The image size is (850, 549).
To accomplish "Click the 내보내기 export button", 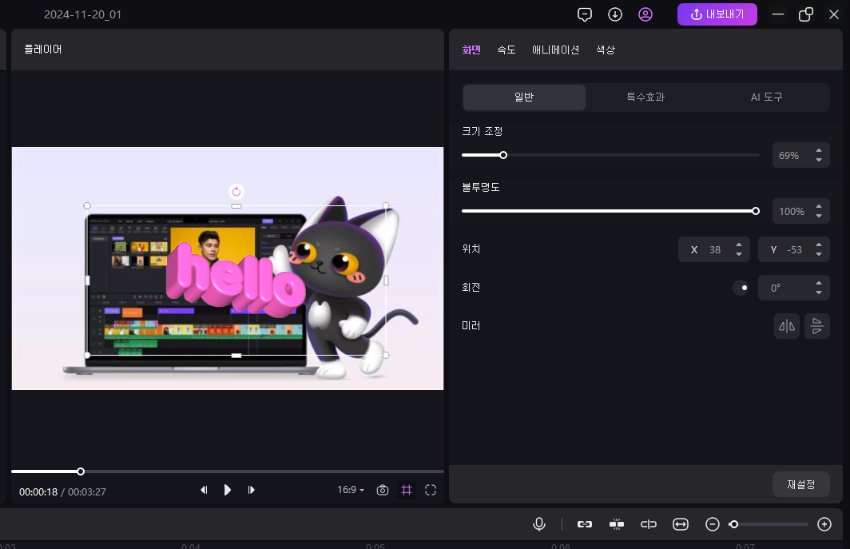I will 717,15.
